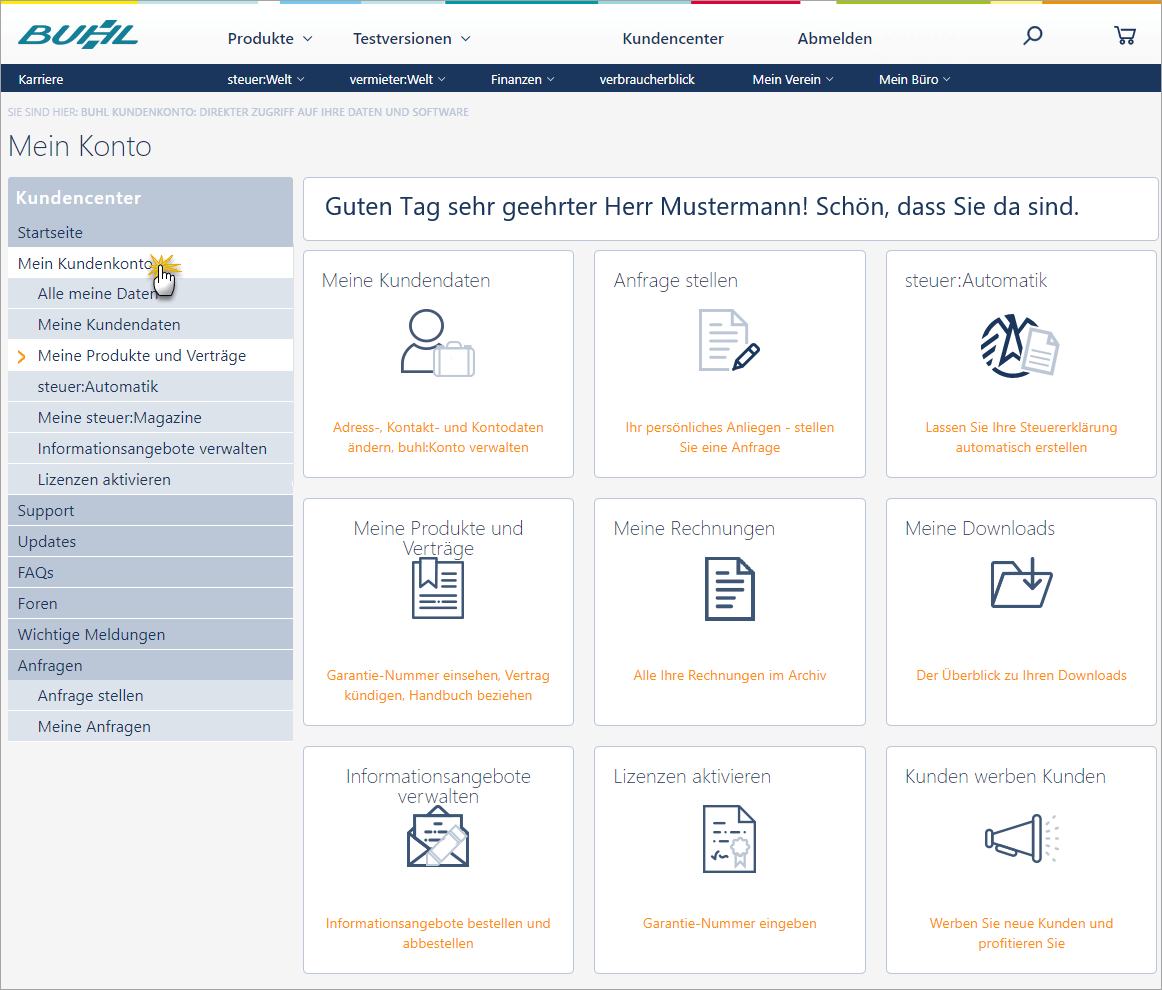The height and width of the screenshot is (990, 1162).
Task: Open the steuer:Automatik tile icon
Action: click(x=1020, y=342)
